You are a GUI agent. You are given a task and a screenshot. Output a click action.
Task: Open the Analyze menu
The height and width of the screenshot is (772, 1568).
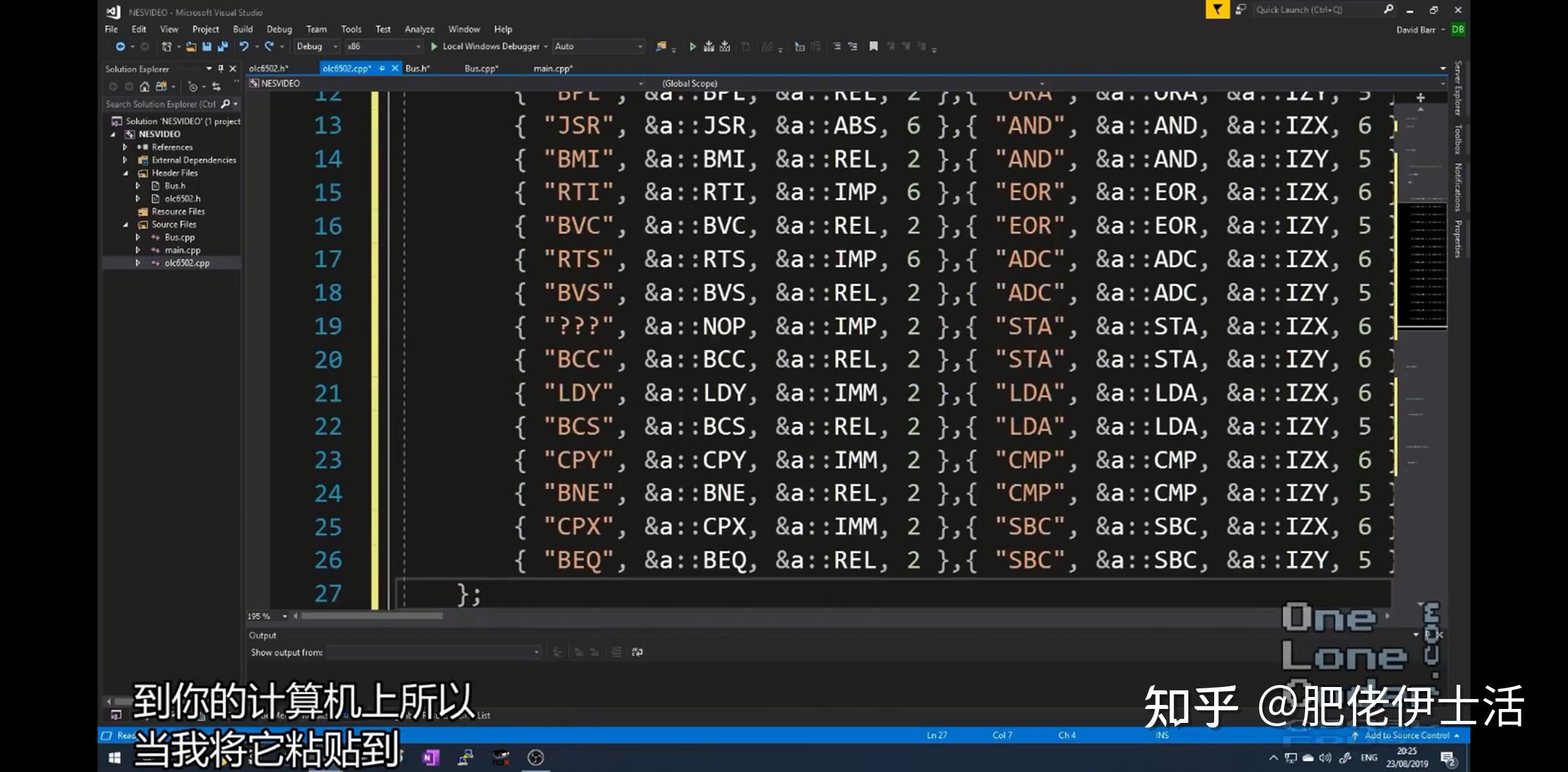click(420, 29)
